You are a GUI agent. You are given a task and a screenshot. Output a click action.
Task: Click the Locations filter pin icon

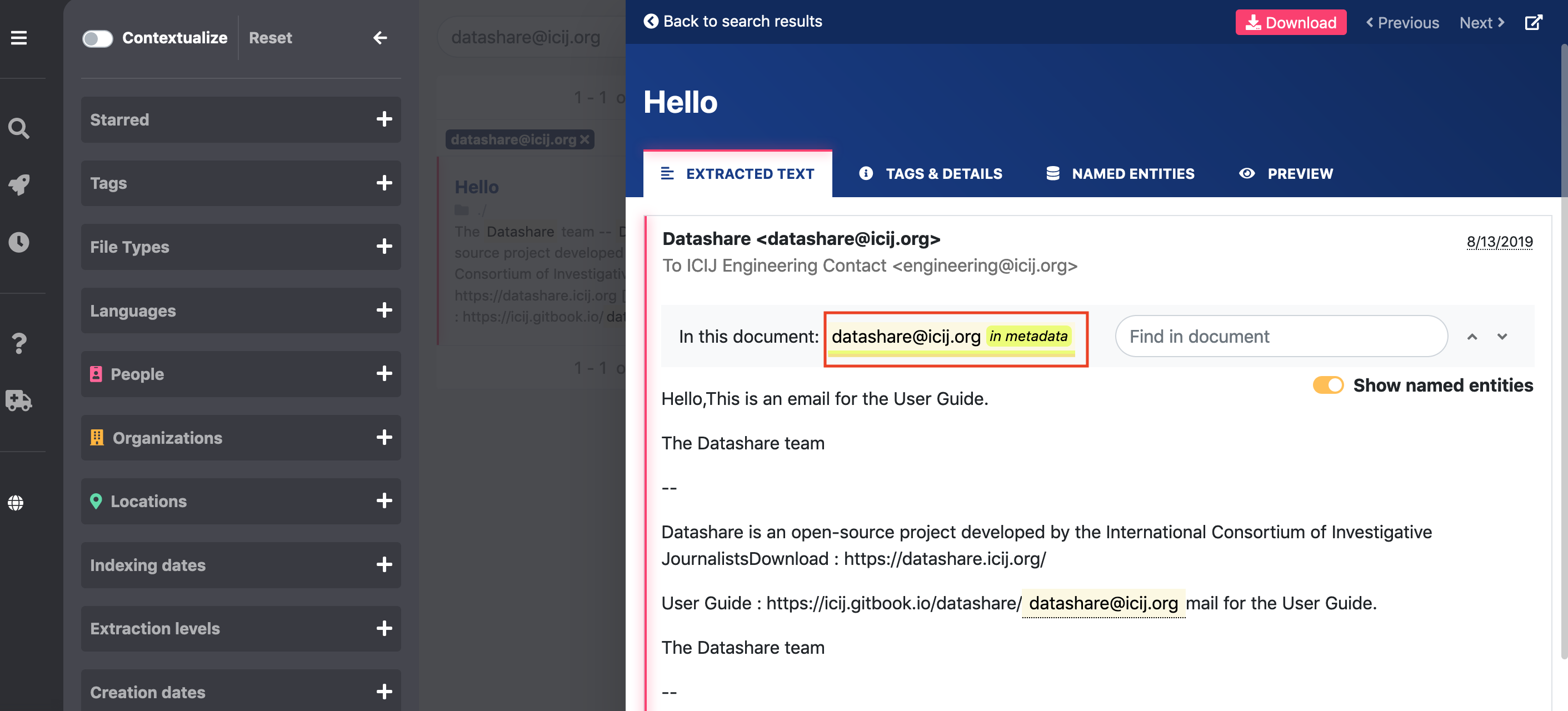pos(96,501)
